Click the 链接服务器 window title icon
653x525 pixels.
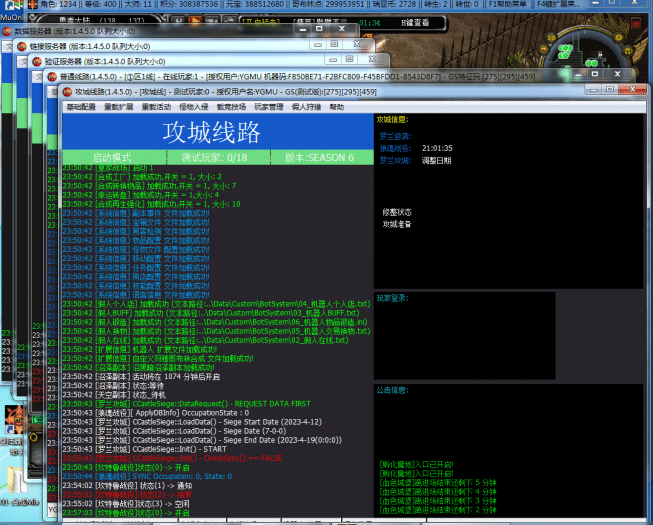22,46
